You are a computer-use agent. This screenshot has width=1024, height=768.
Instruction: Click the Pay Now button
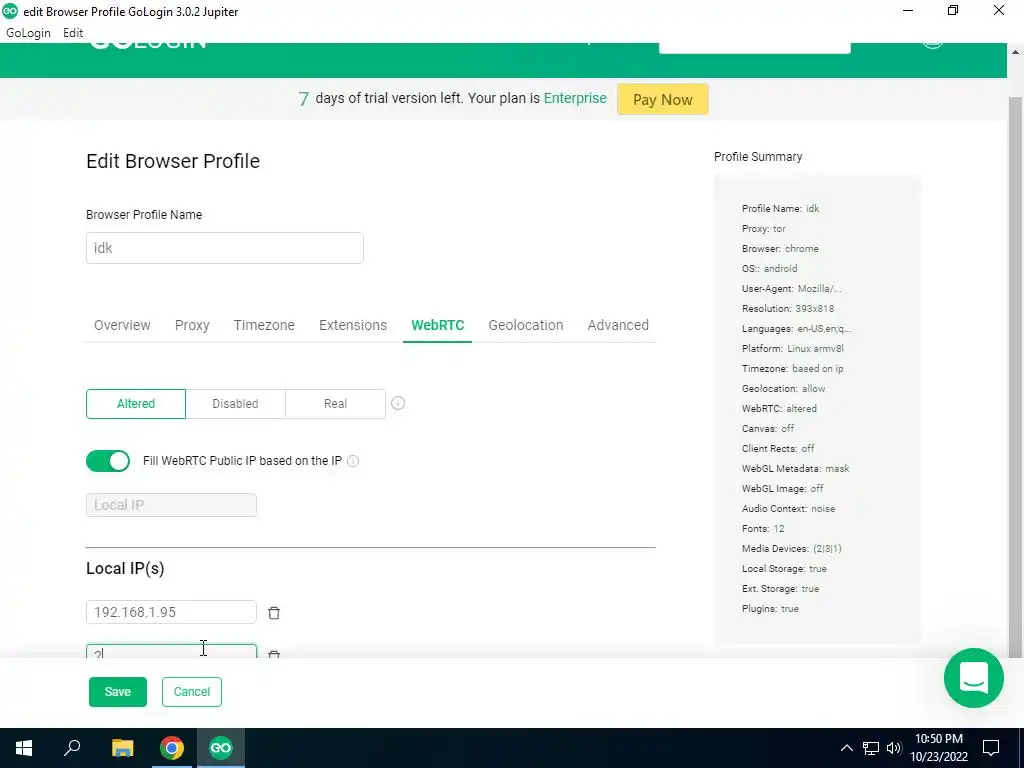click(x=662, y=99)
